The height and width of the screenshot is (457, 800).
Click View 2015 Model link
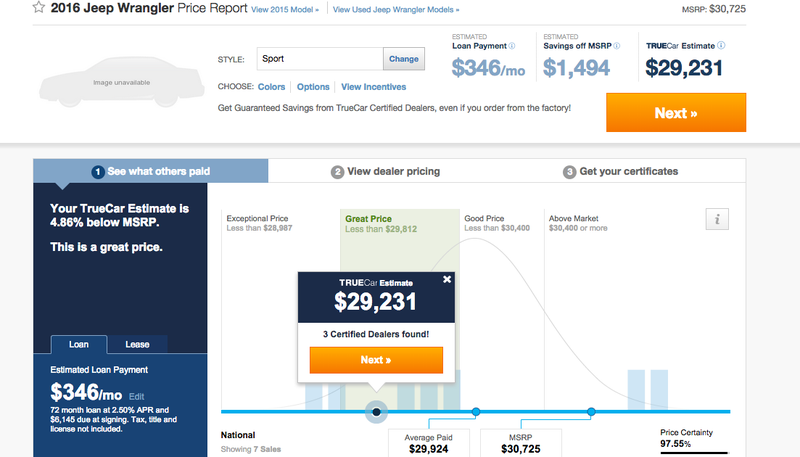(285, 10)
